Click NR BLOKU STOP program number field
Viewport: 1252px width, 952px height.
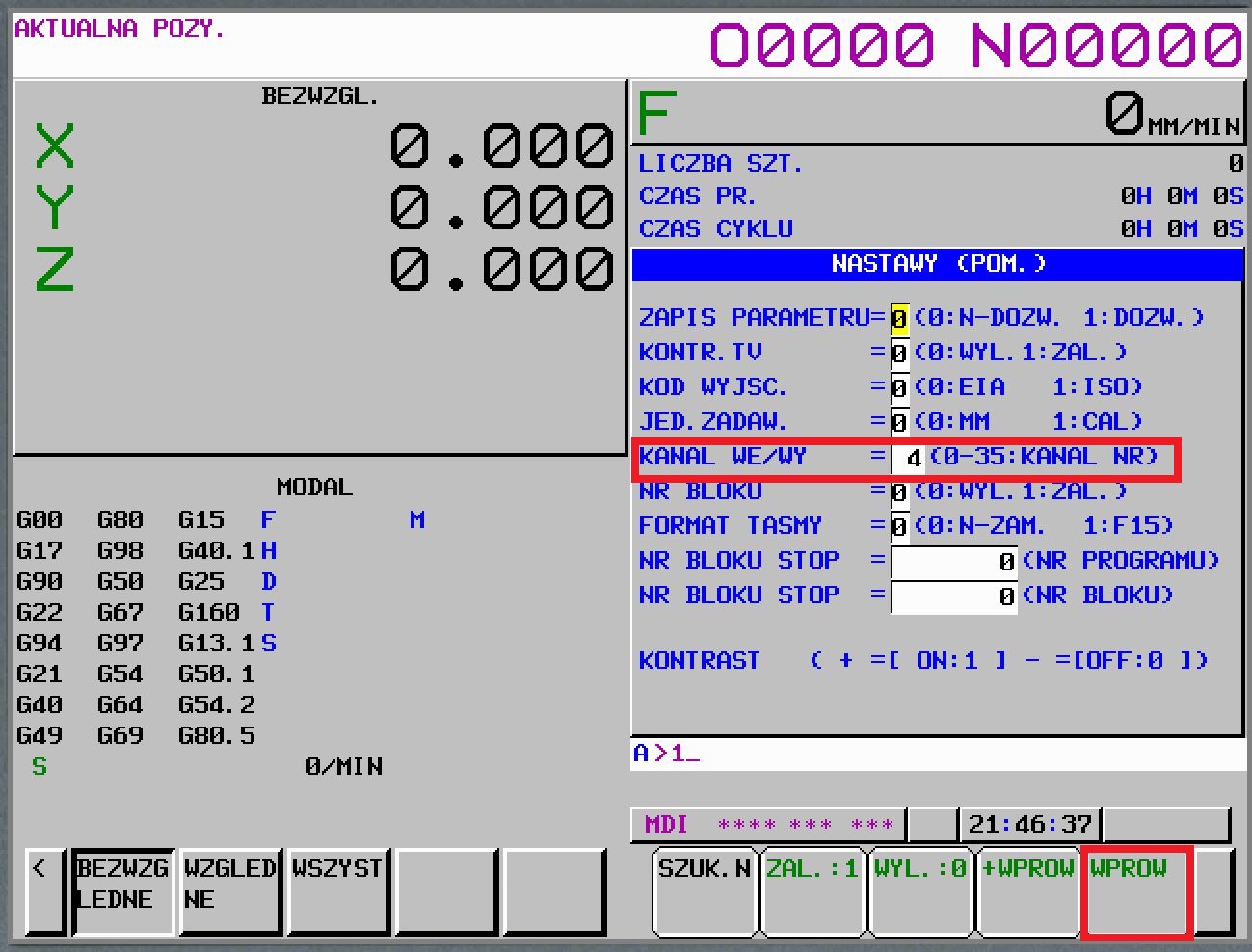coord(953,562)
